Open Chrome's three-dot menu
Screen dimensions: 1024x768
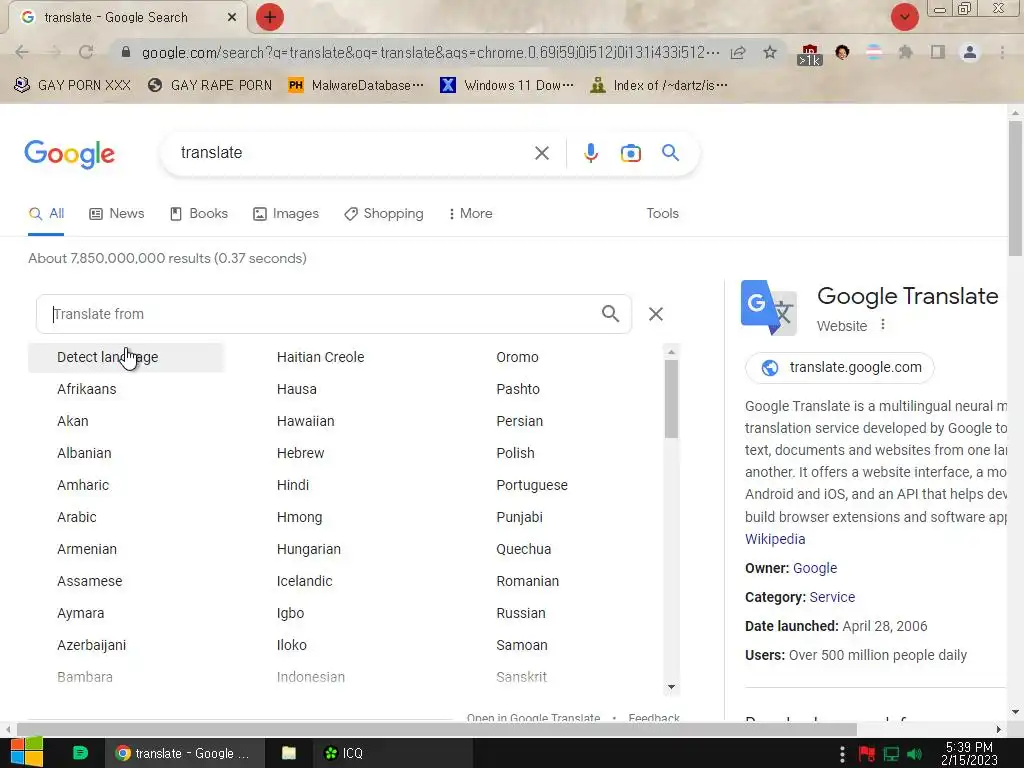tap(1002, 52)
